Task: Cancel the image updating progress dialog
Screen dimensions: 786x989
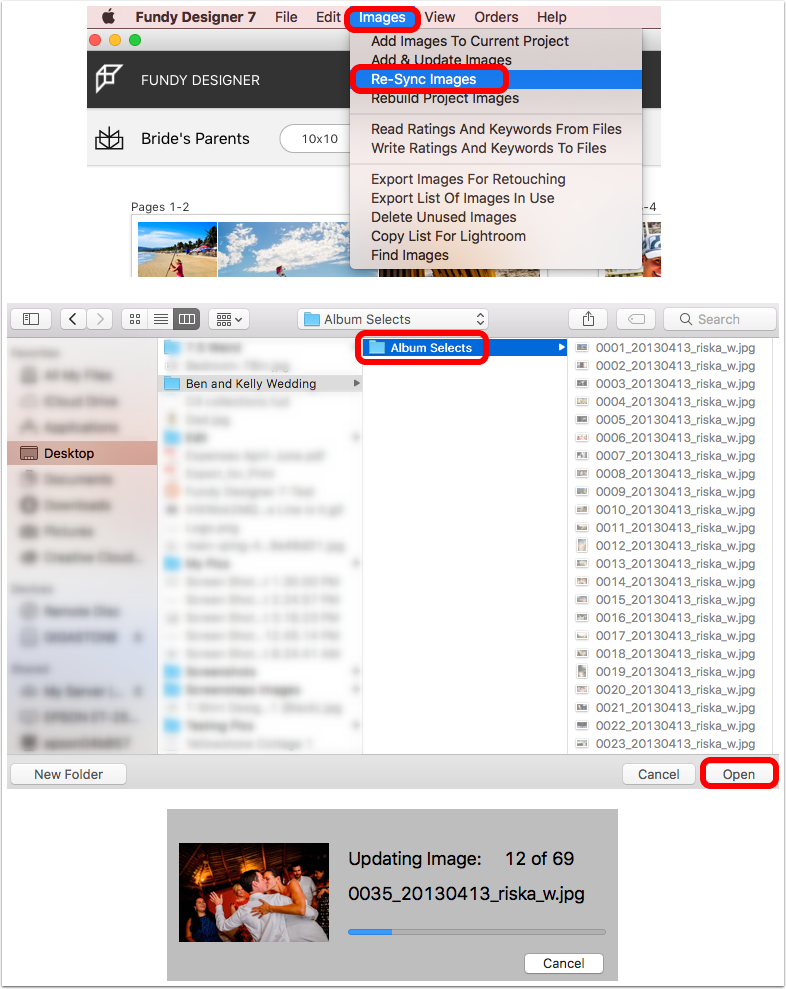Action: (563, 963)
